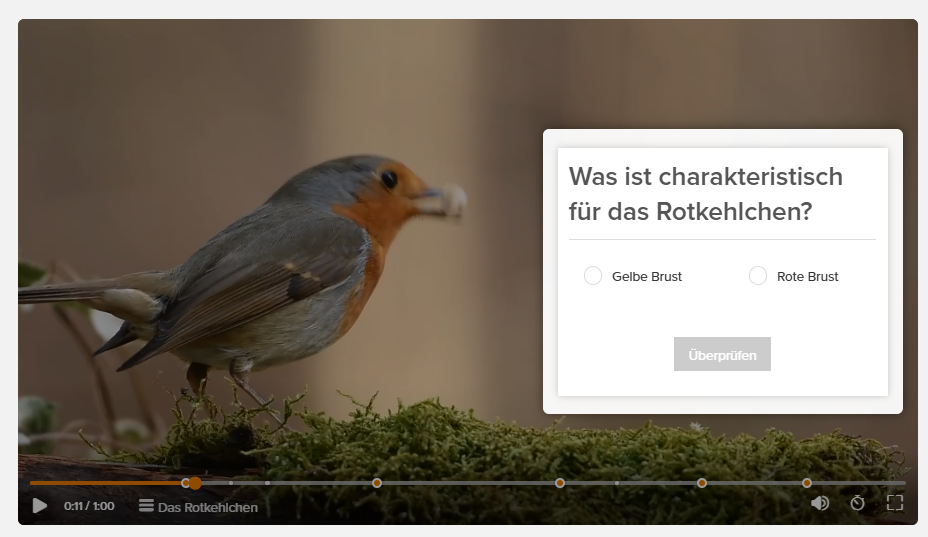
Task: Jump to the last orange interaction marker
Action: tap(807, 483)
